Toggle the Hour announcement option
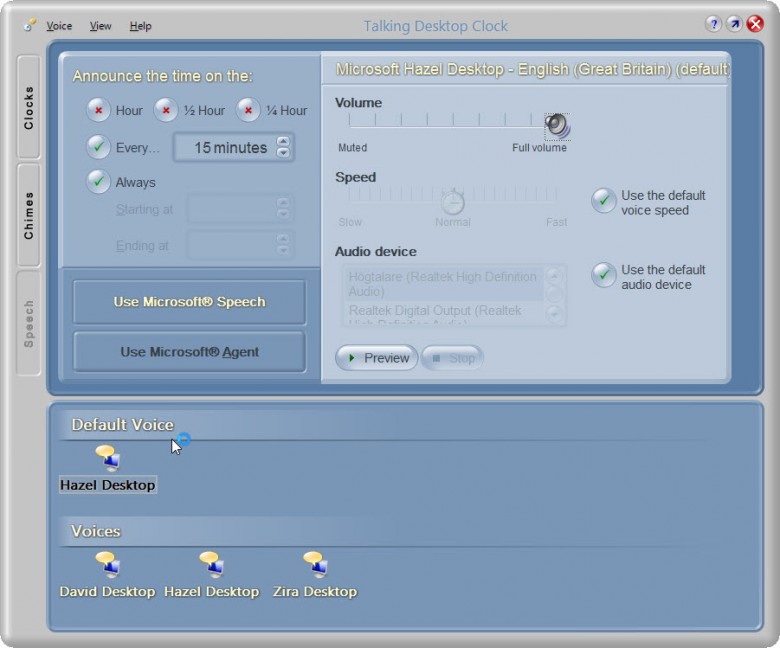Viewport: 780px width, 648px height. pos(98,110)
